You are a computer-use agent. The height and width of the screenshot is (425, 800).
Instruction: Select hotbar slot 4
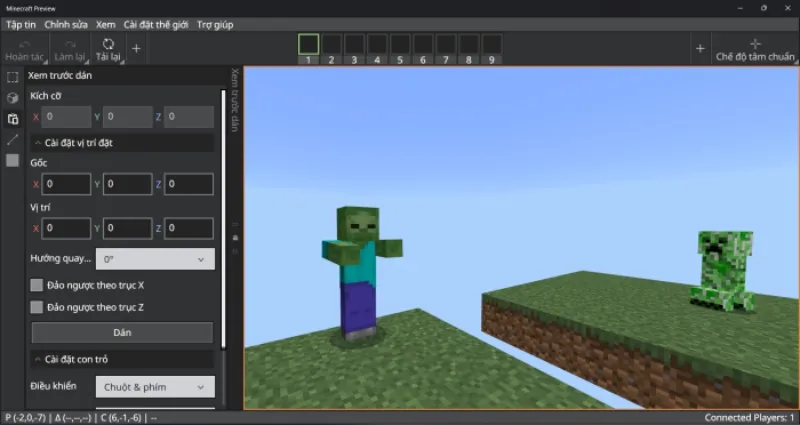click(377, 44)
